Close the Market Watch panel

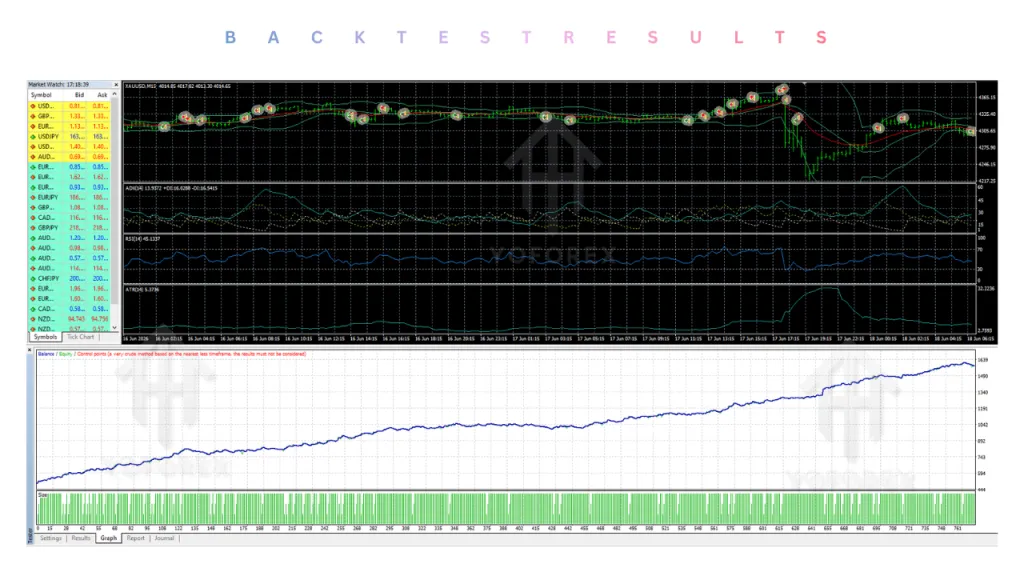point(116,85)
